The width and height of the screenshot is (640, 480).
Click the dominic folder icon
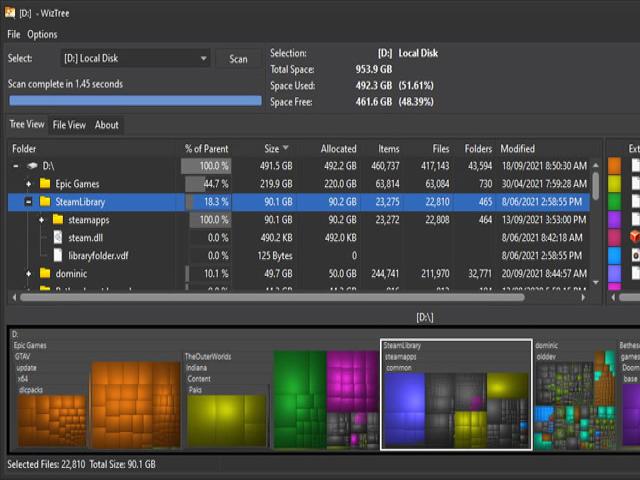[45, 273]
